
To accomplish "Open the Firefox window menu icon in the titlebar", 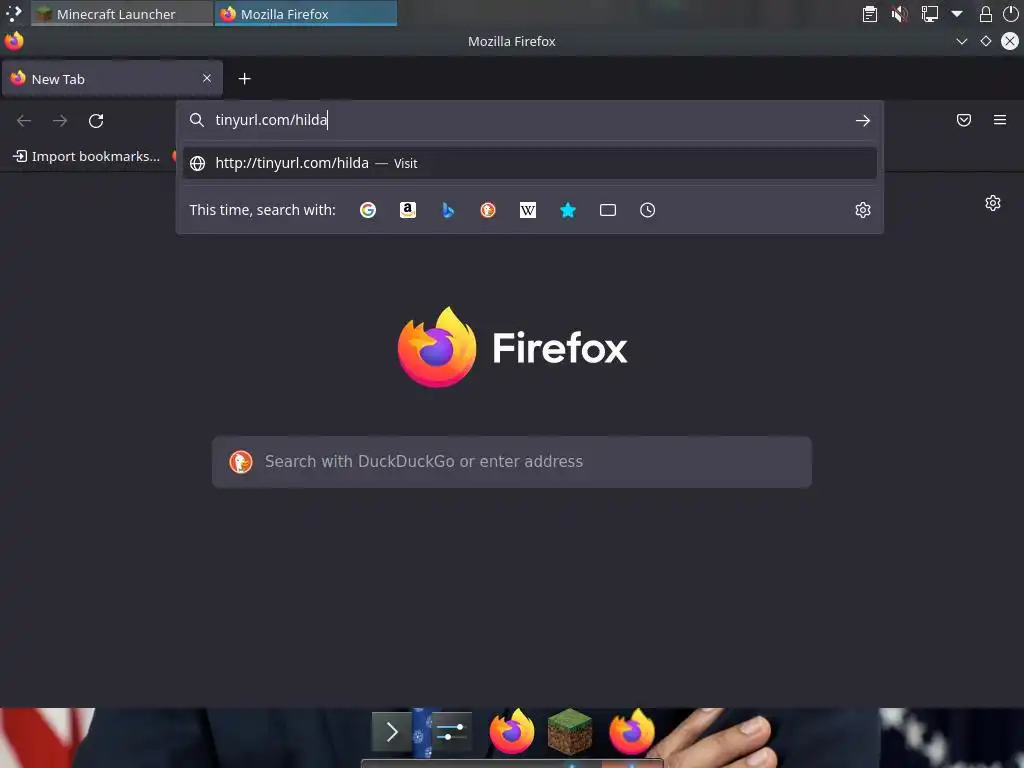I will [14, 41].
